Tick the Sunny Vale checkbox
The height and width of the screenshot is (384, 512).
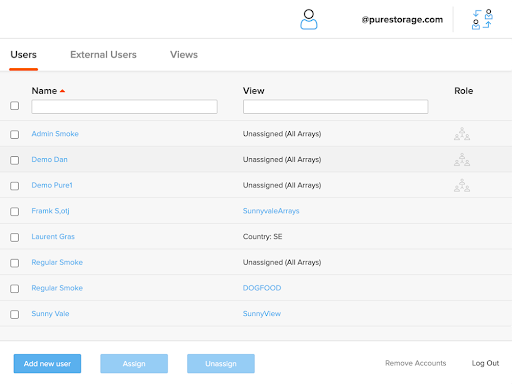(x=14, y=314)
